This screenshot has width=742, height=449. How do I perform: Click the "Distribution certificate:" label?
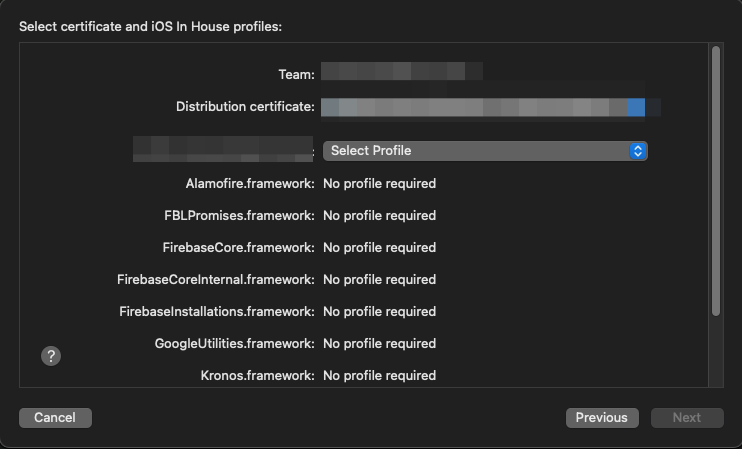(246, 106)
